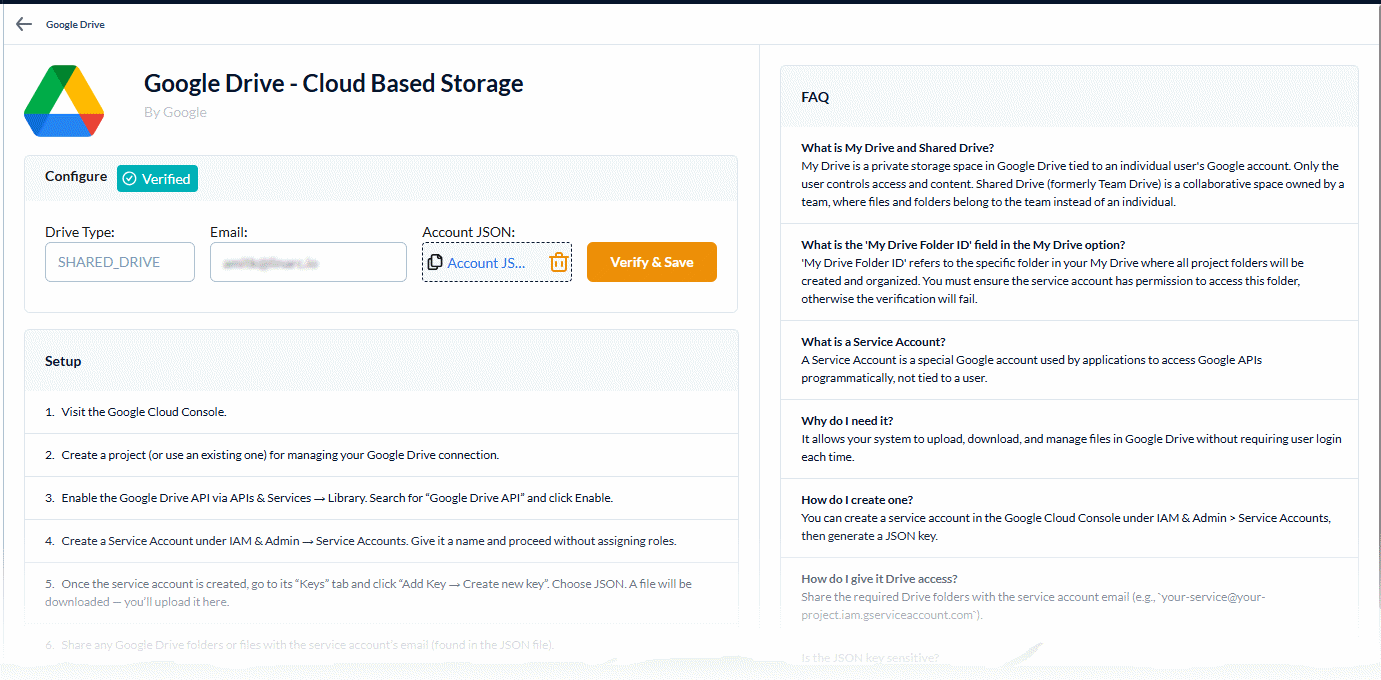The width and height of the screenshot is (1381, 680).
Task: Click the 'Drive Type:' label
Action: pyautogui.click(x=80, y=232)
